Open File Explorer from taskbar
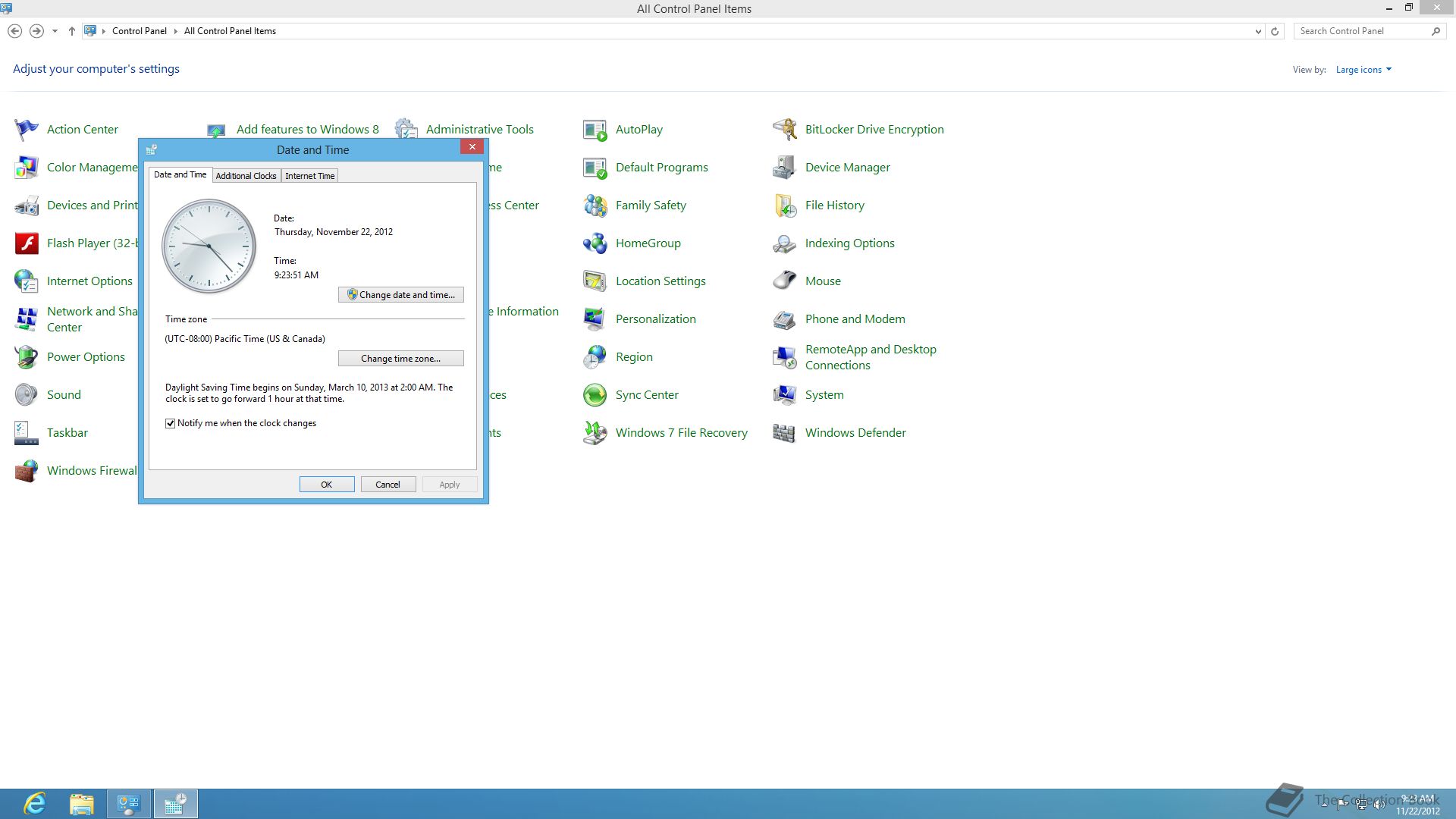 click(82, 804)
